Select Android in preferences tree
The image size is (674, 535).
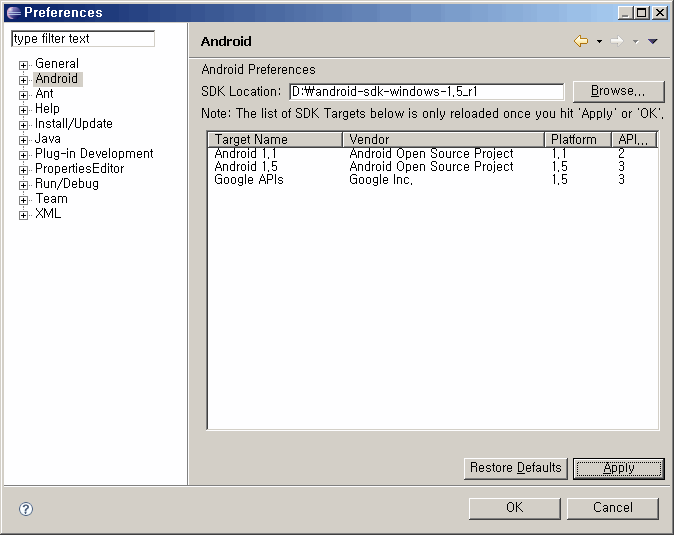tap(56, 79)
